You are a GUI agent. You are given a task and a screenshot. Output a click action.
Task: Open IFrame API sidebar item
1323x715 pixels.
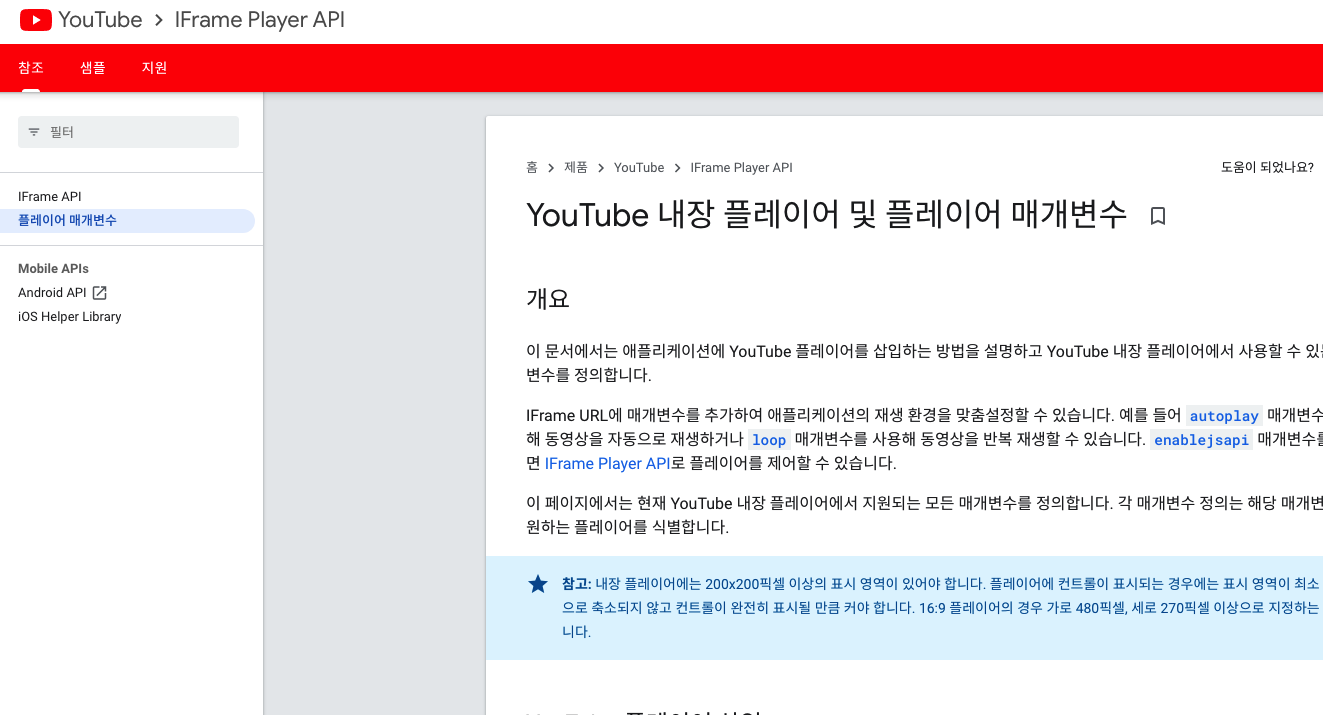point(50,196)
